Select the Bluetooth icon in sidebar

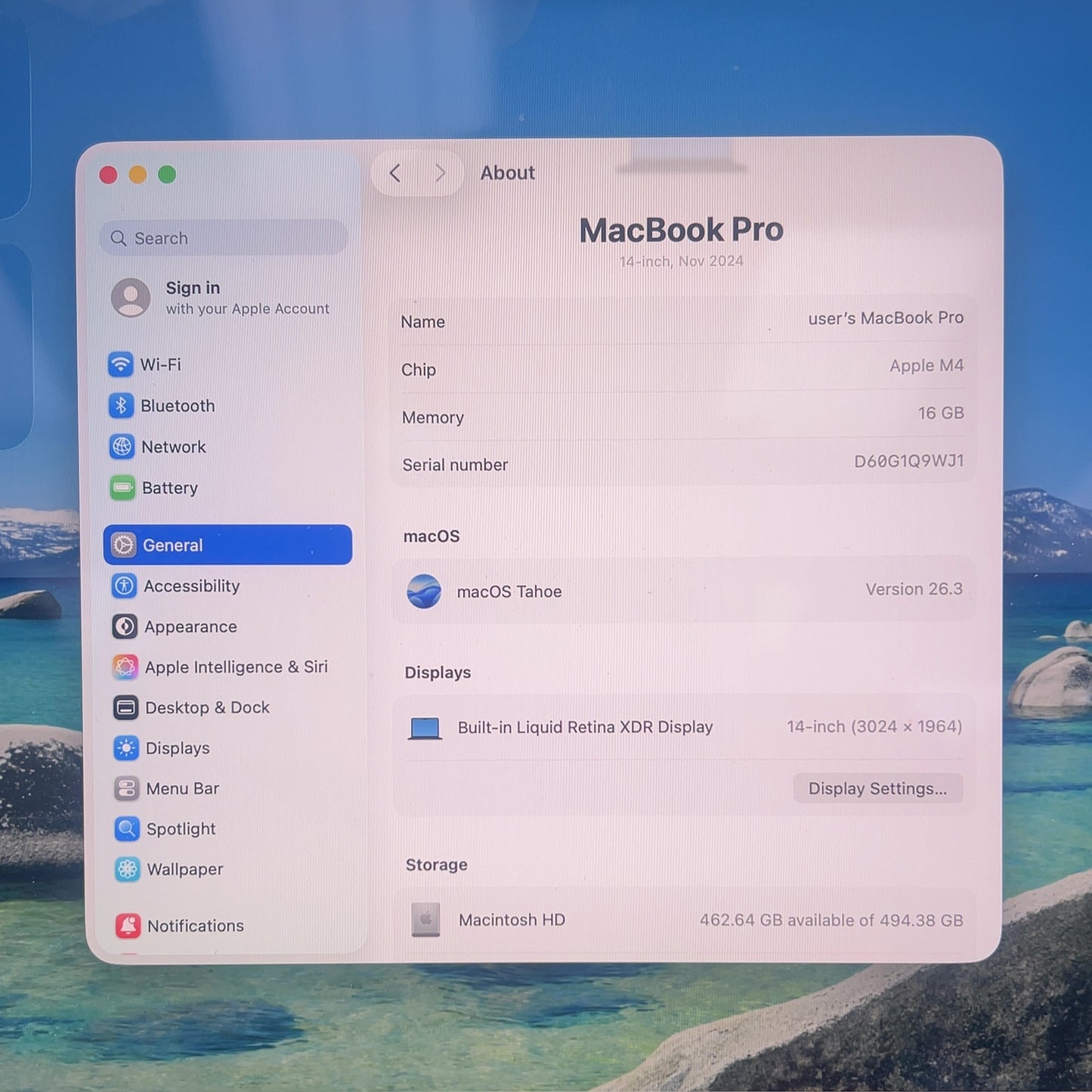(x=121, y=406)
